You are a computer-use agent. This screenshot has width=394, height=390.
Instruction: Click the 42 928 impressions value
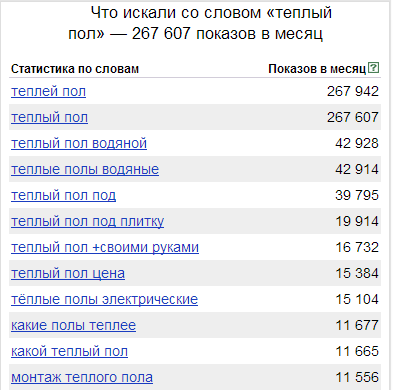(x=357, y=143)
